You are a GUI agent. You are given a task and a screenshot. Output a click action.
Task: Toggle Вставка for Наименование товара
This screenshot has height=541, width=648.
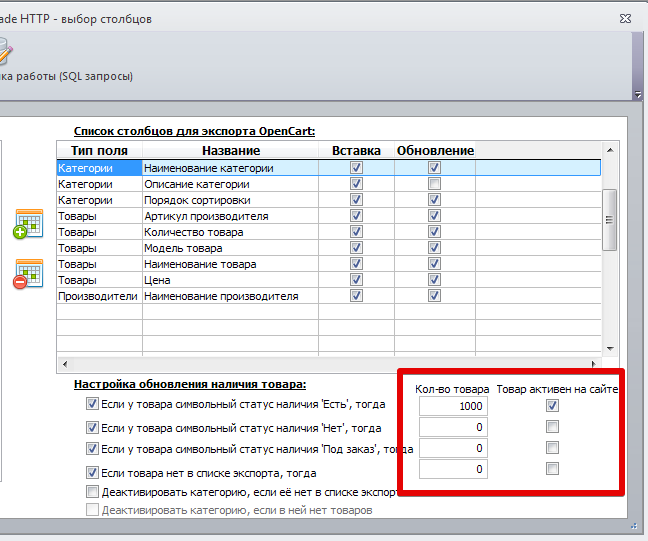pyautogui.click(x=356, y=264)
